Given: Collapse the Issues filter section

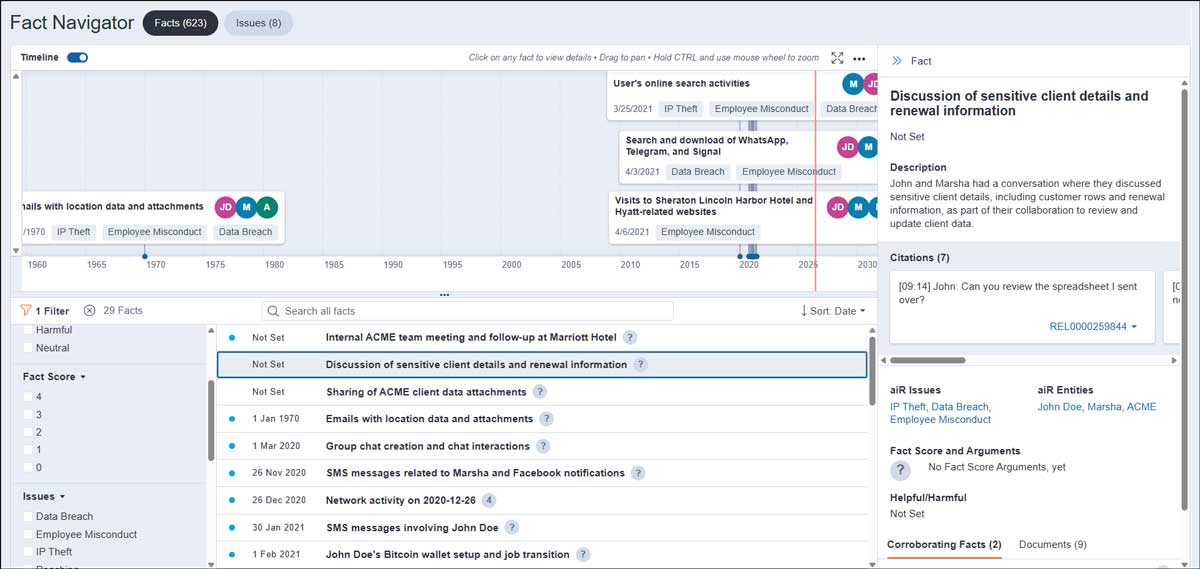Looking at the screenshot, I should point(44,496).
